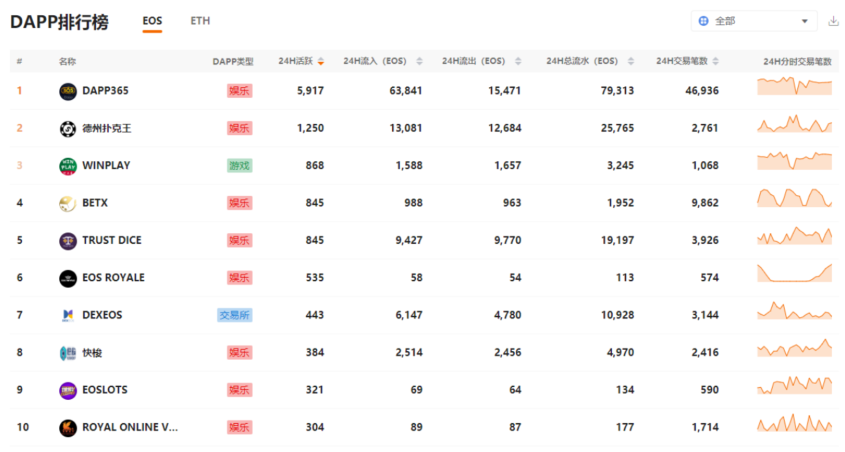Open the 德州扑克王 name link

tap(107, 128)
